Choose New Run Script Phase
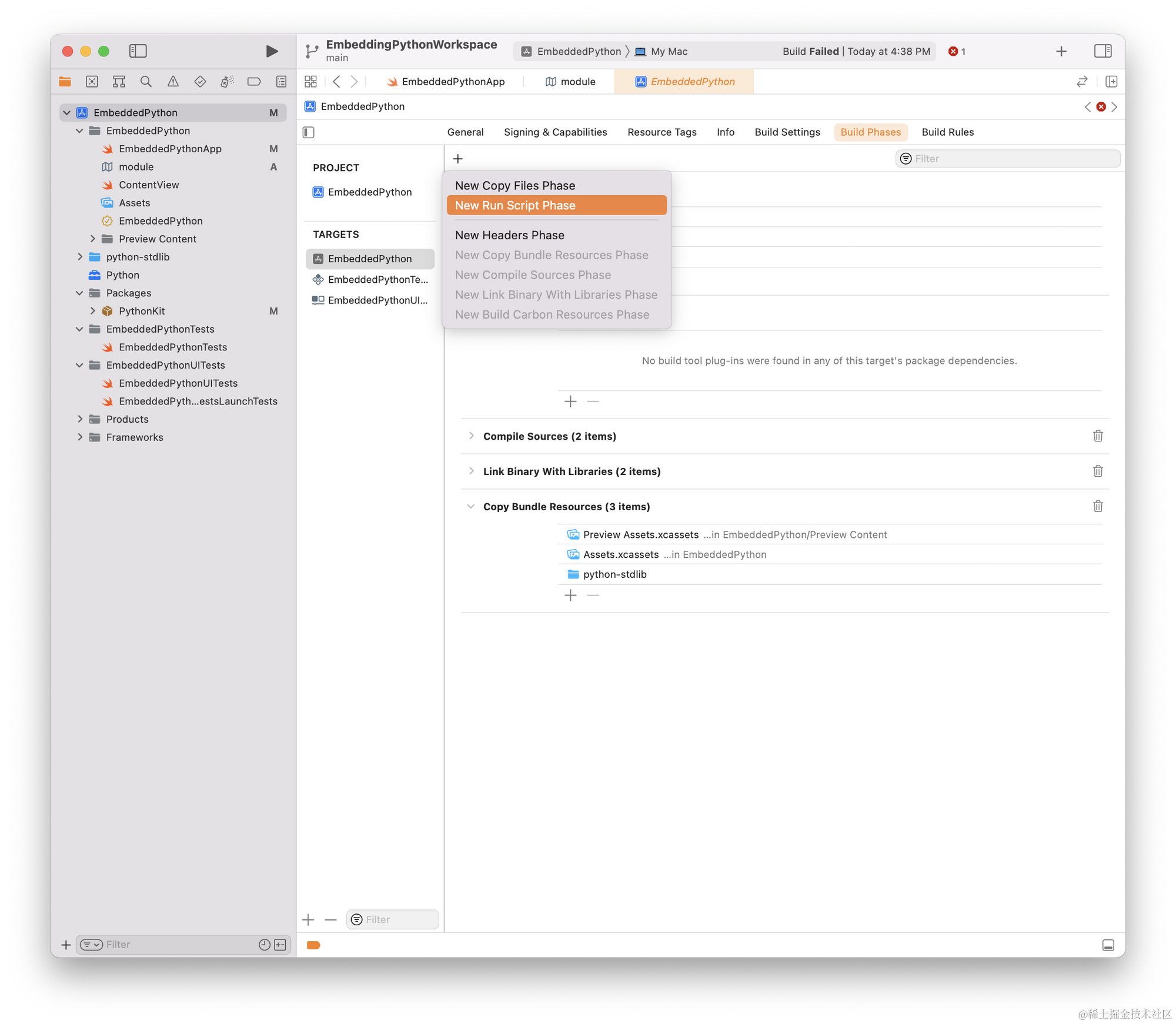The width and height of the screenshot is (1176, 1024). pyautogui.click(x=556, y=206)
